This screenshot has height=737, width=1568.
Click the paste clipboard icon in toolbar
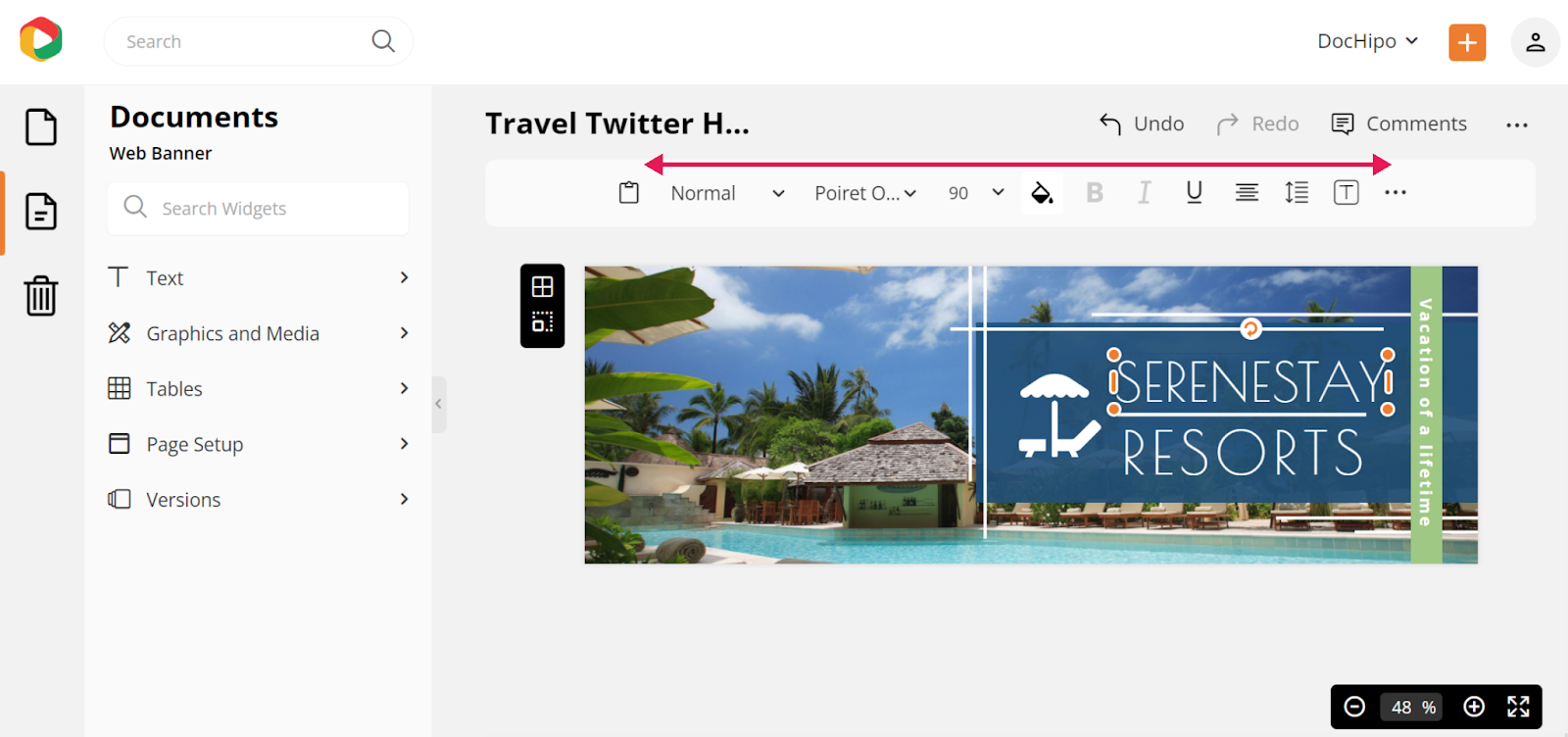click(x=629, y=193)
